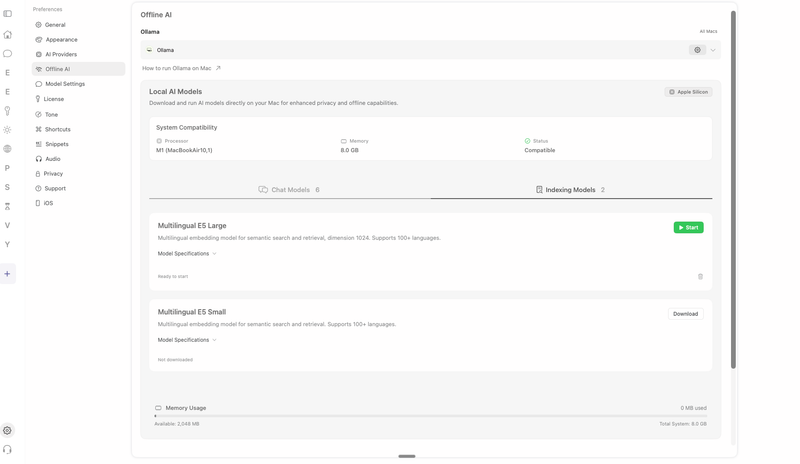The width and height of the screenshot is (800, 464).
Task: Download the Multilingual E5 Small model
Action: pyautogui.click(x=685, y=314)
